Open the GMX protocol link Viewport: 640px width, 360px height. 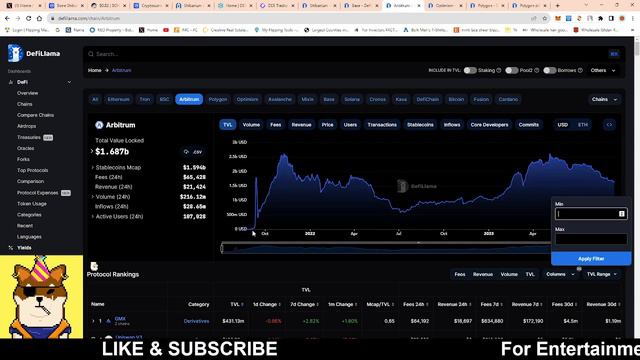(x=120, y=319)
